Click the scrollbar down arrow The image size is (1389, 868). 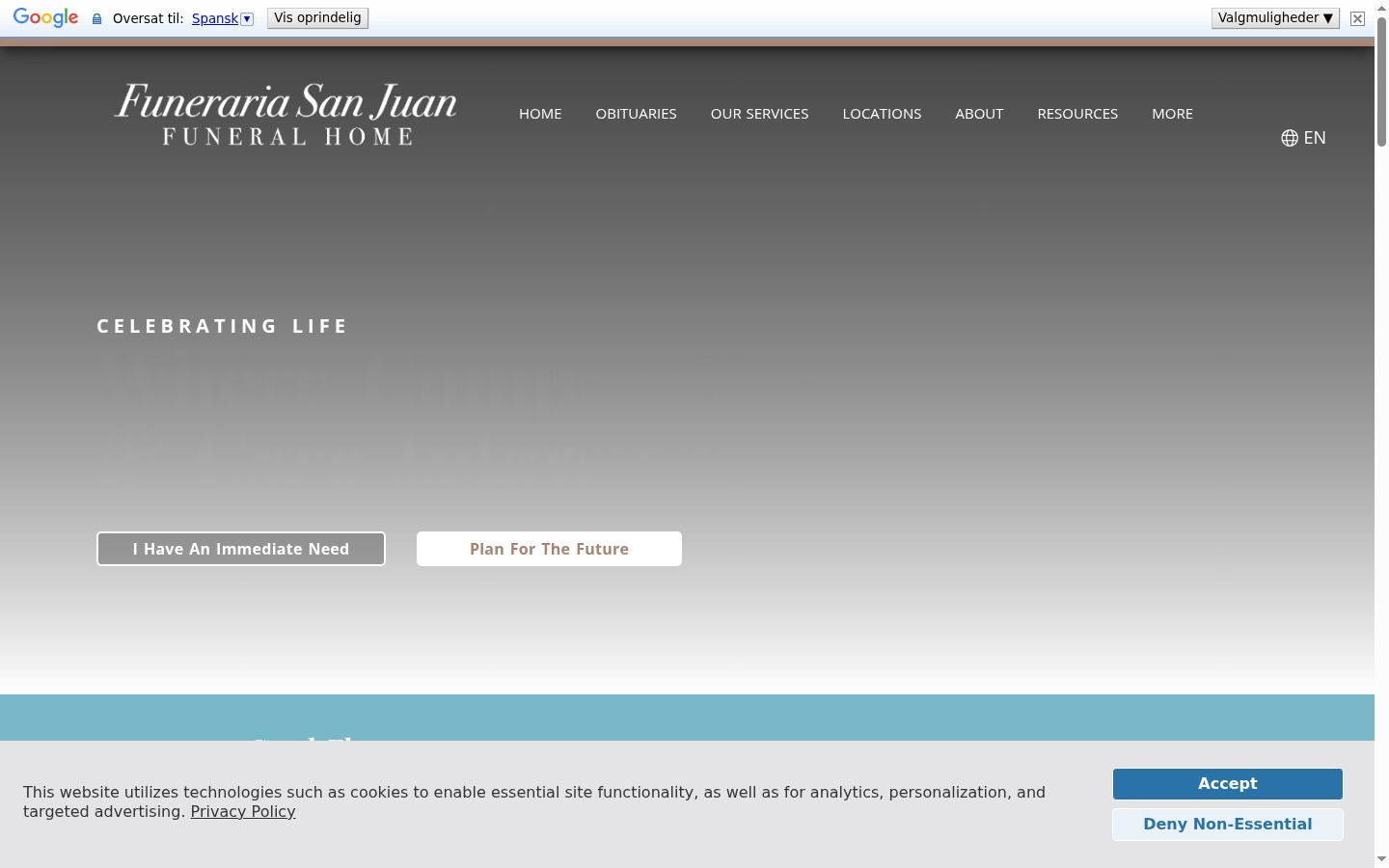(x=1381, y=859)
